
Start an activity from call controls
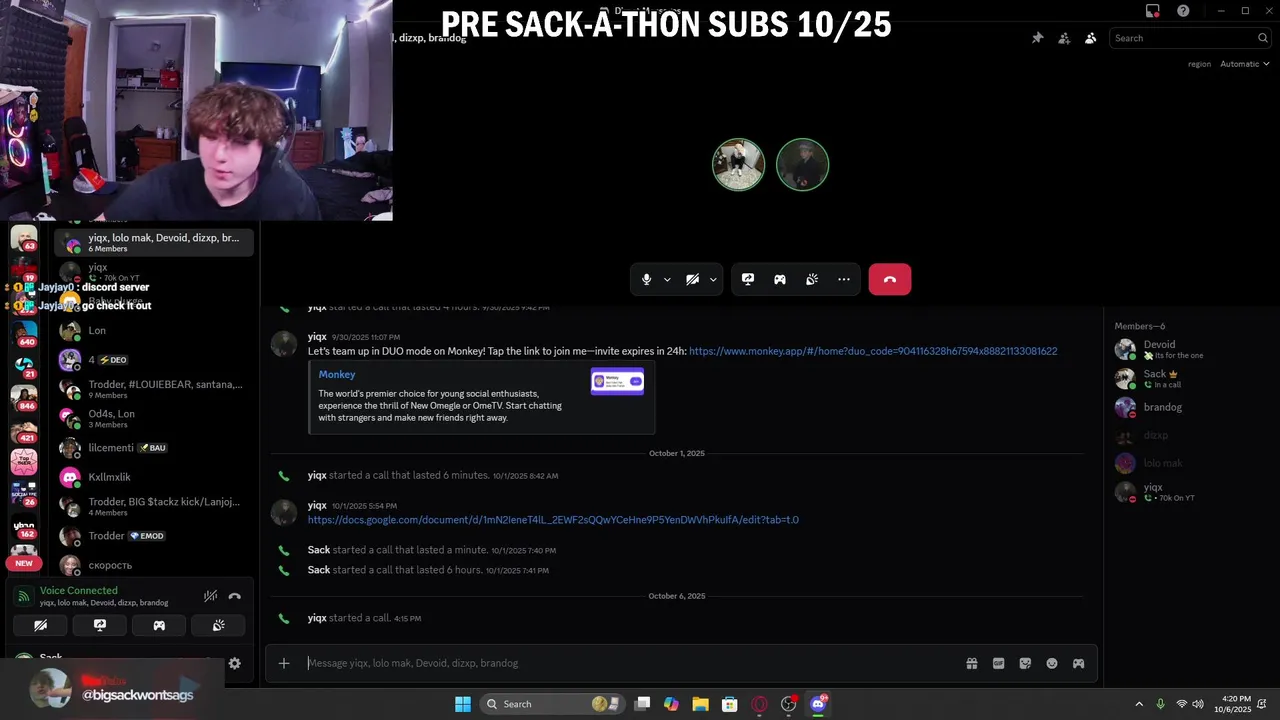780,280
